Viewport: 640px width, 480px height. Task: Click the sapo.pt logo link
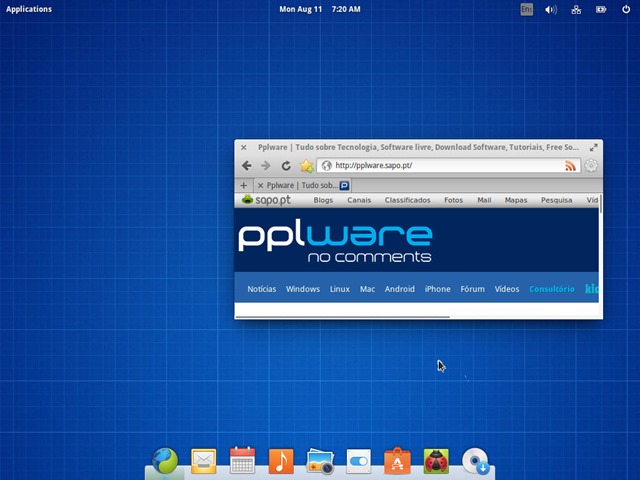(266, 200)
